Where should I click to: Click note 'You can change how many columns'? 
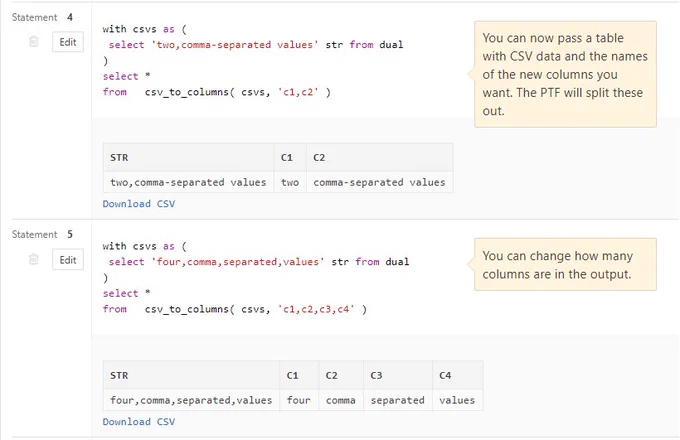click(565, 264)
